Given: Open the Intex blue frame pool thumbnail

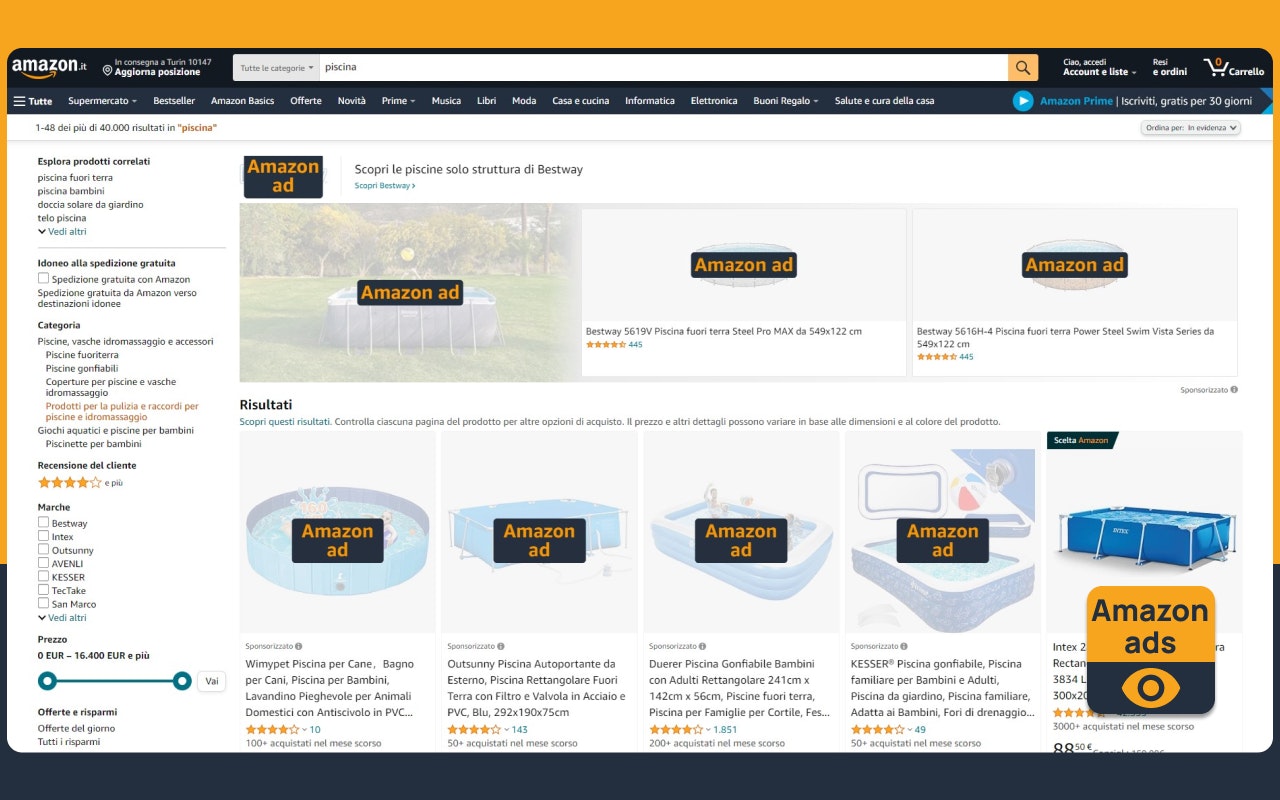Looking at the screenshot, I should click(1144, 532).
